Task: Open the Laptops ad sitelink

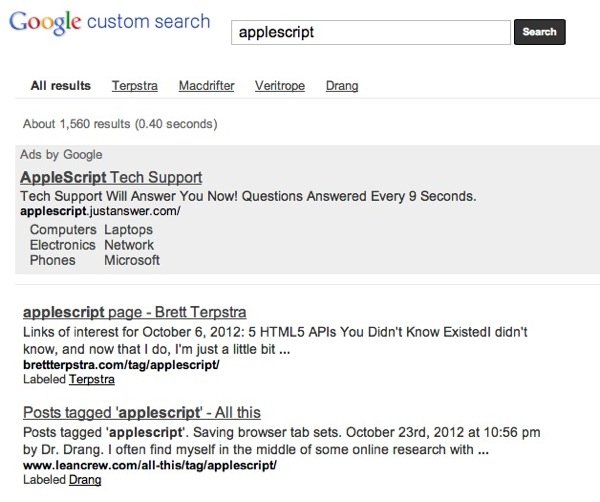Action: tap(129, 230)
